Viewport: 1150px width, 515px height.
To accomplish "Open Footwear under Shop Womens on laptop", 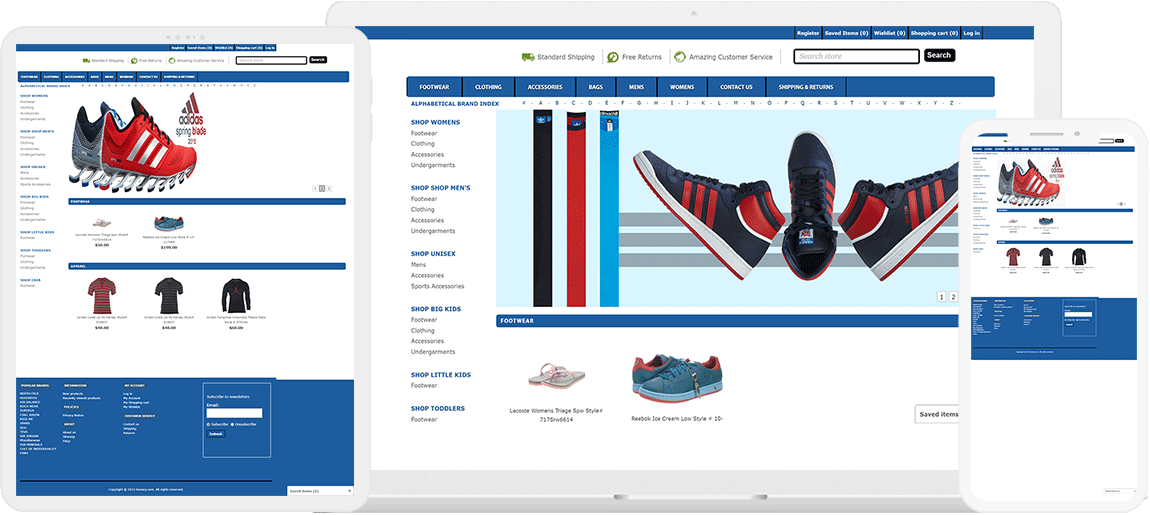I will (424, 134).
